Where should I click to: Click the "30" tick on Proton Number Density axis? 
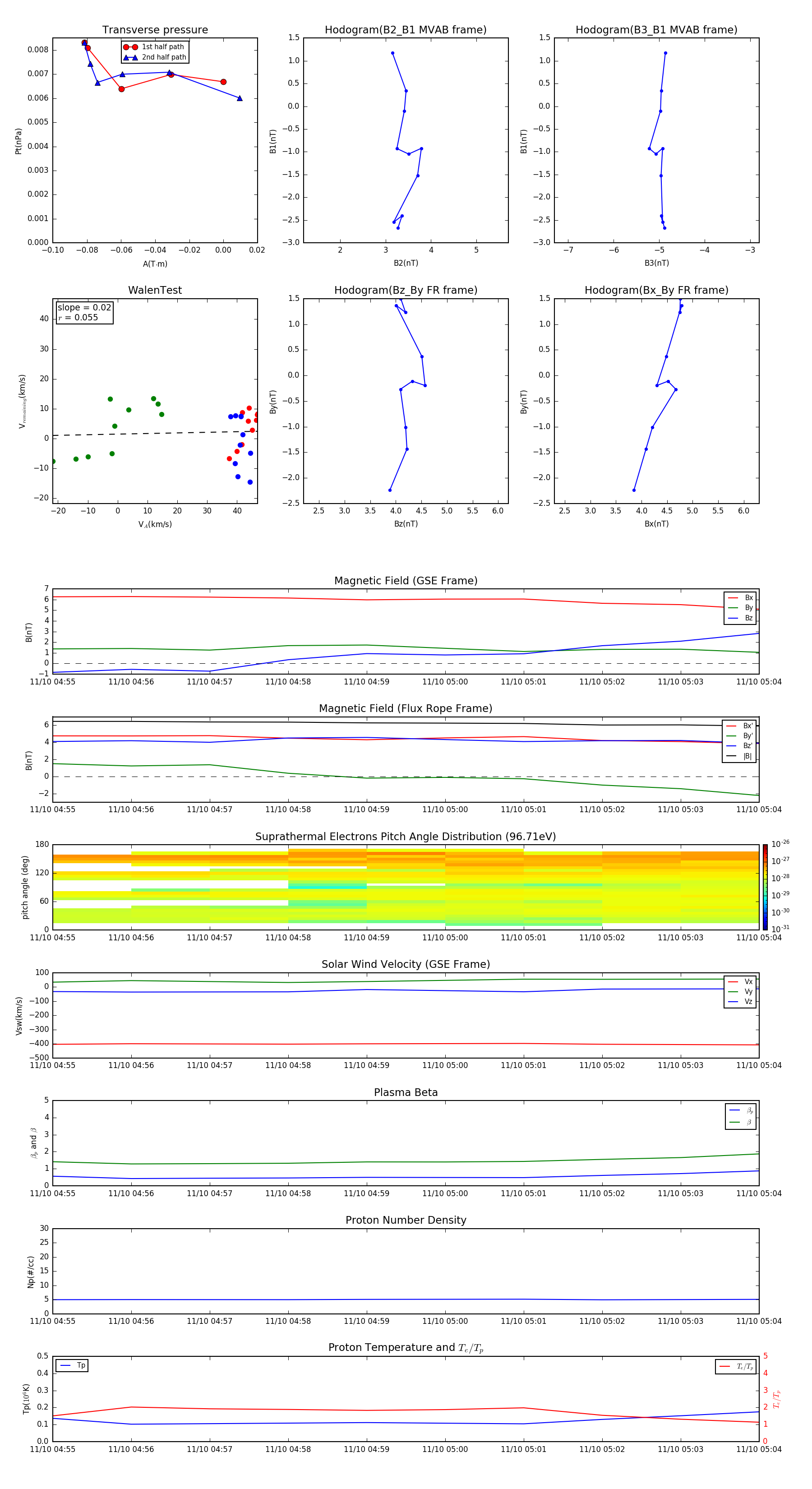pyautogui.click(x=44, y=1228)
